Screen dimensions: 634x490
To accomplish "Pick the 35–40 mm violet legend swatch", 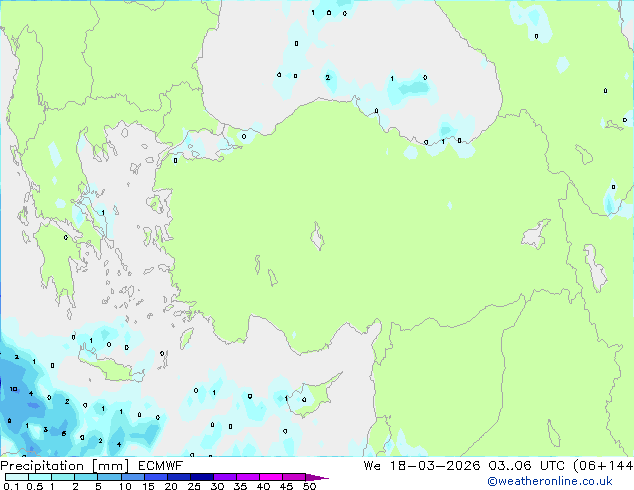I will 248,477.
